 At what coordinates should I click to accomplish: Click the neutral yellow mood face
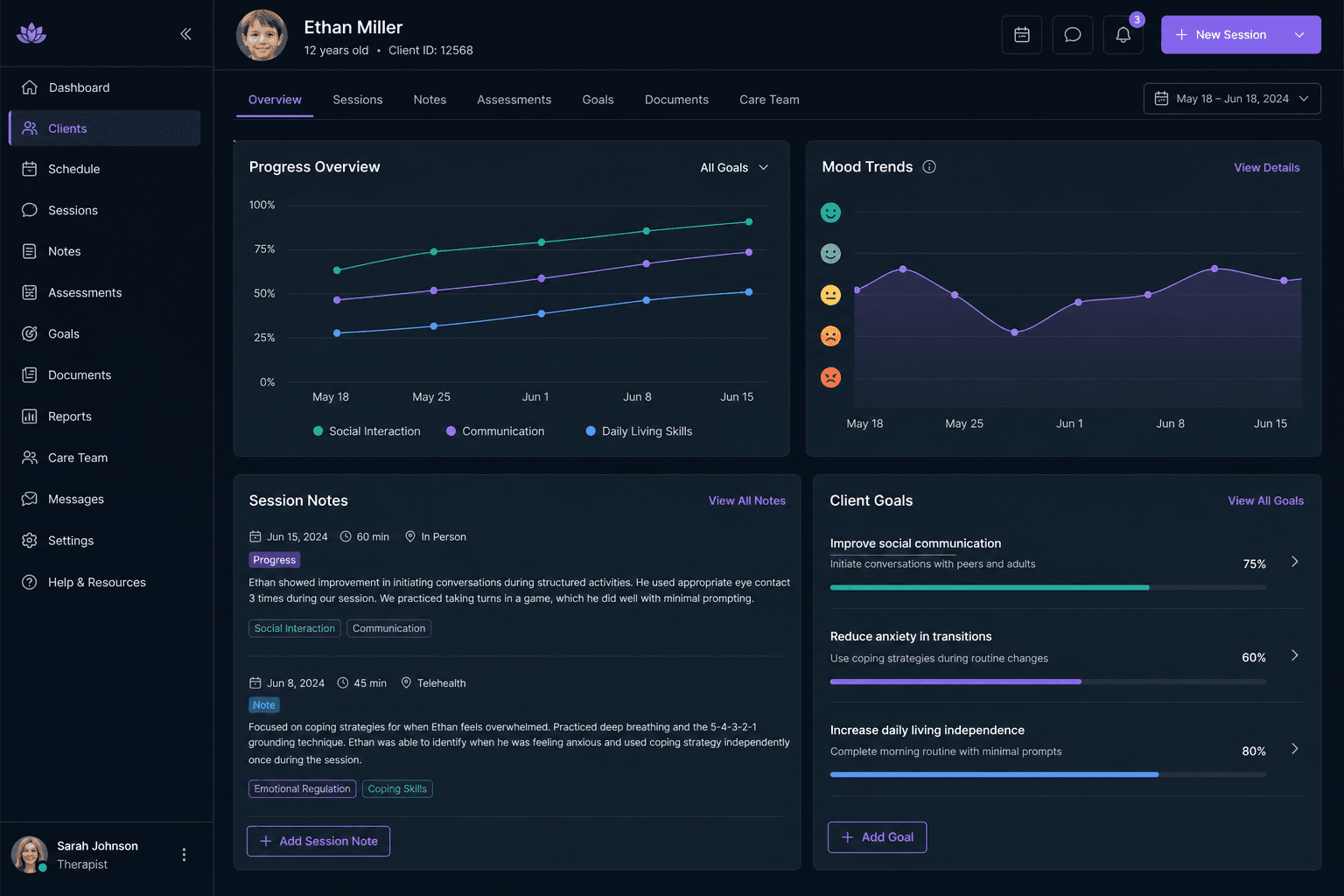pyautogui.click(x=830, y=295)
